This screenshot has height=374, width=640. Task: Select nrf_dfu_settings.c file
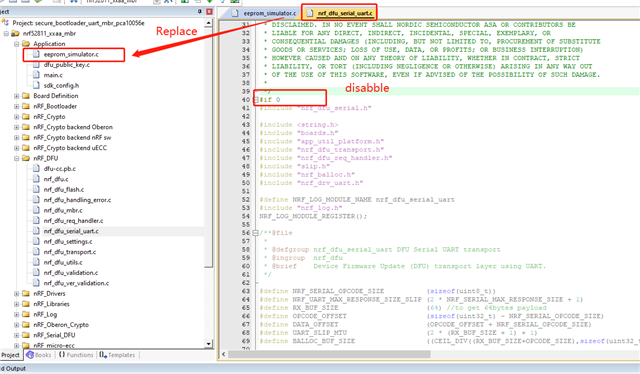pos(68,242)
